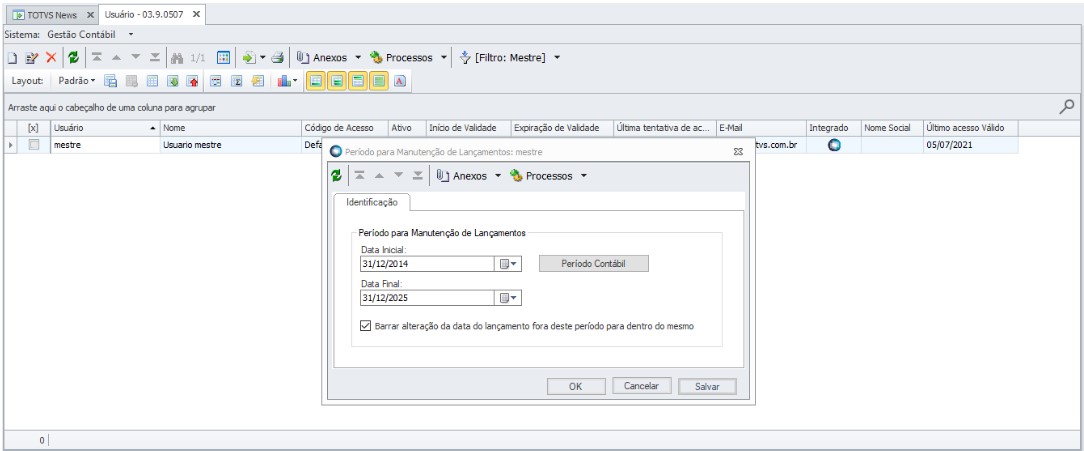
Task: Click the red up arrow layout icon
Action: coord(193,81)
